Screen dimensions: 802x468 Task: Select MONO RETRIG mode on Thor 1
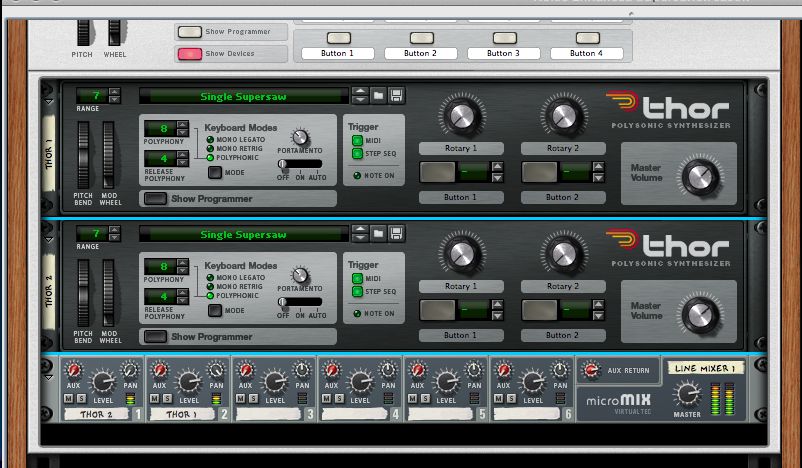click(x=210, y=149)
